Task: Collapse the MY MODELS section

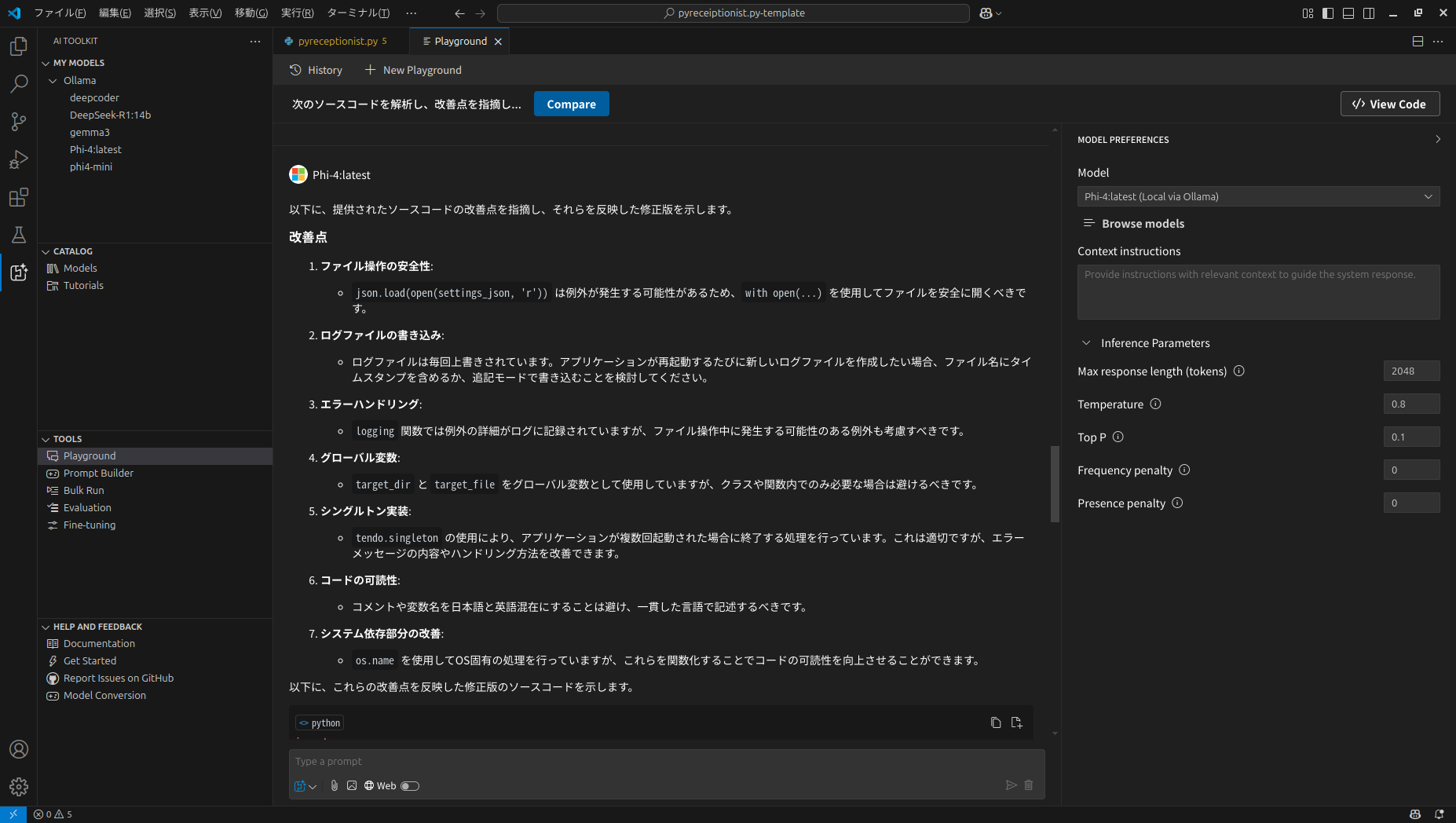Action: [46, 63]
